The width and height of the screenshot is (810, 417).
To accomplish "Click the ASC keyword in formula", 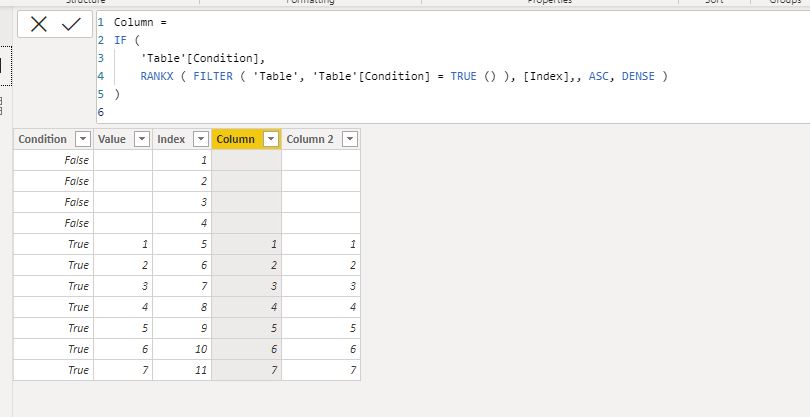I will point(599,76).
